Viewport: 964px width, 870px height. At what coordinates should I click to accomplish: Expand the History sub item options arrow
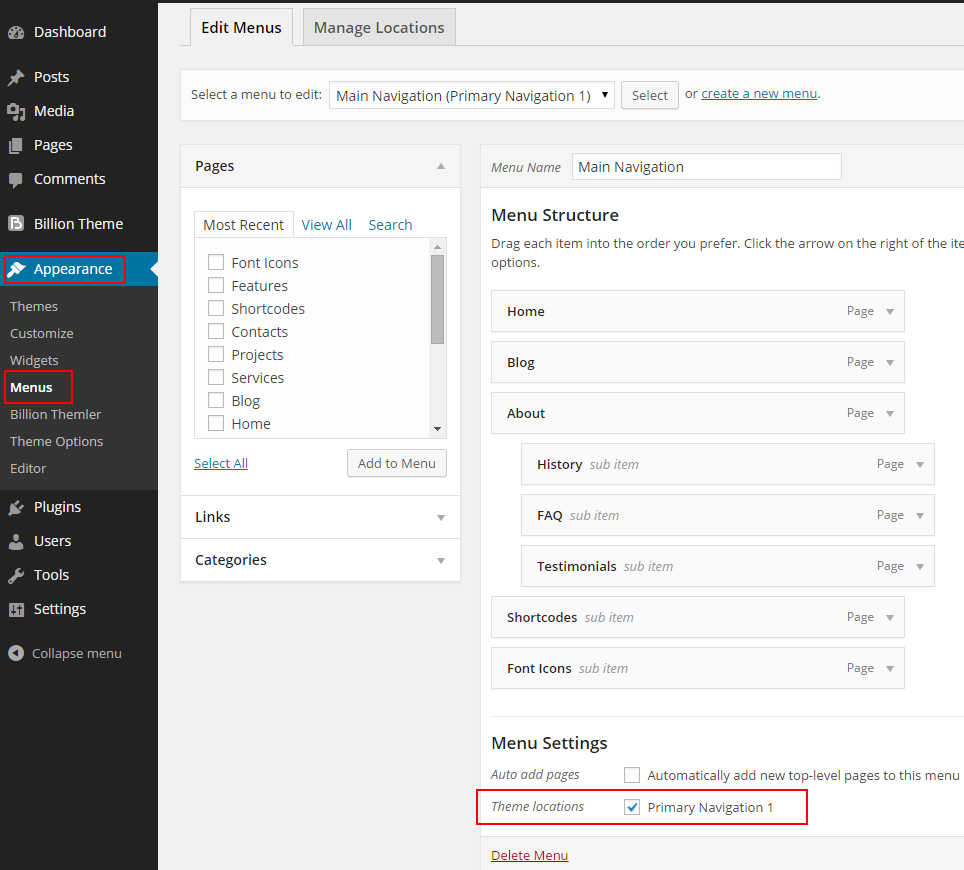(x=920, y=465)
